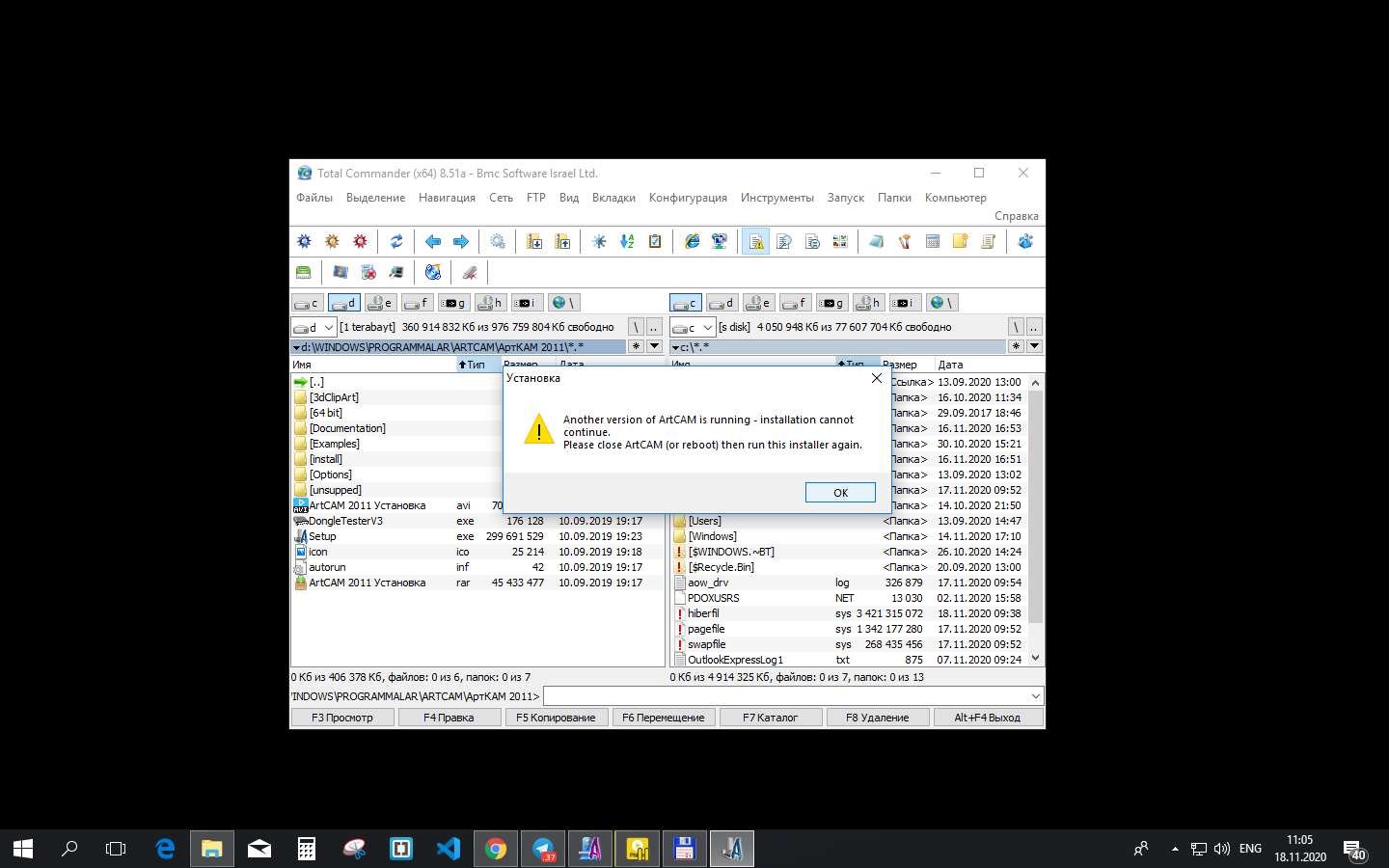Click the blue users icon at toolbar end
The image size is (1389, 868).
point(1025,241)
